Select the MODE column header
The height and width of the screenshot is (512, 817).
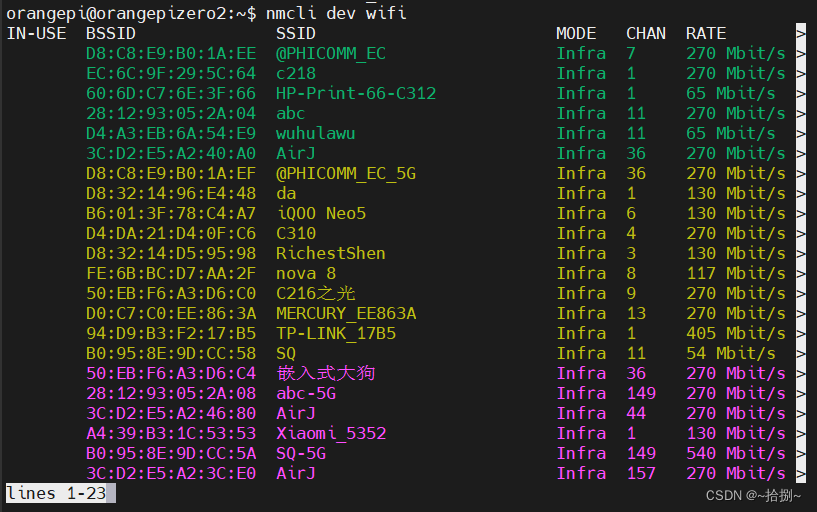coord(576,34)
